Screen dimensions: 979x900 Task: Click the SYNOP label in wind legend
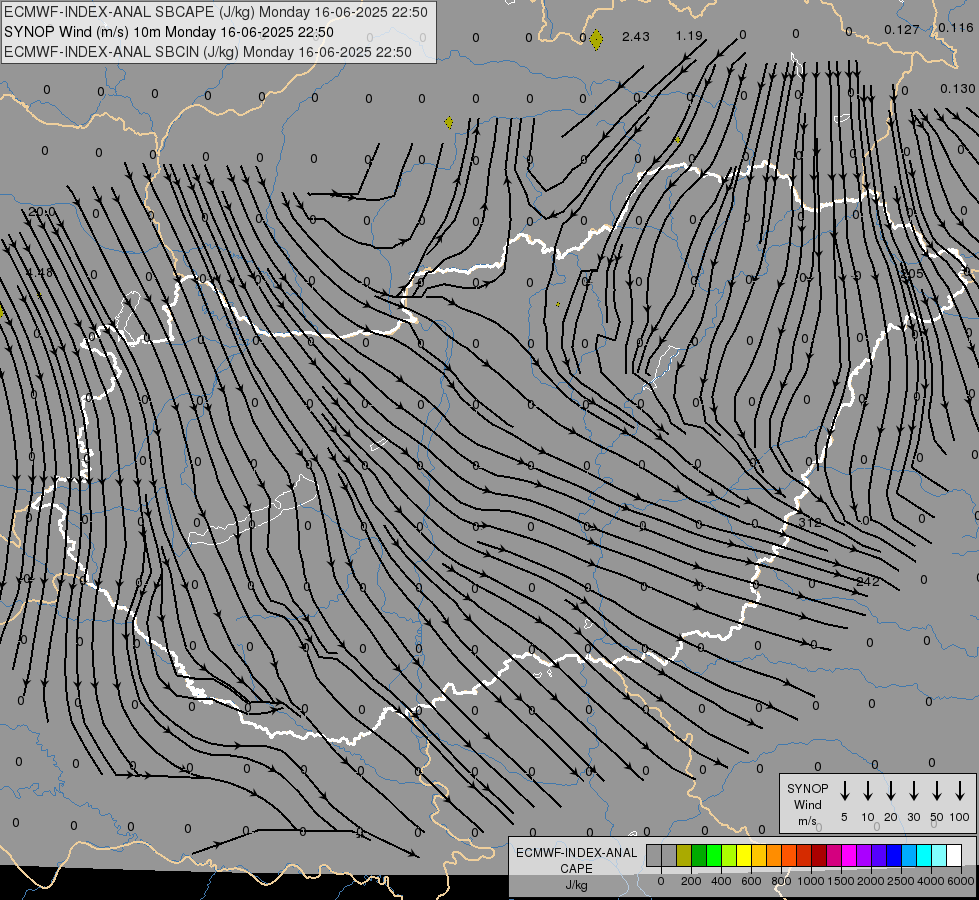807,788
